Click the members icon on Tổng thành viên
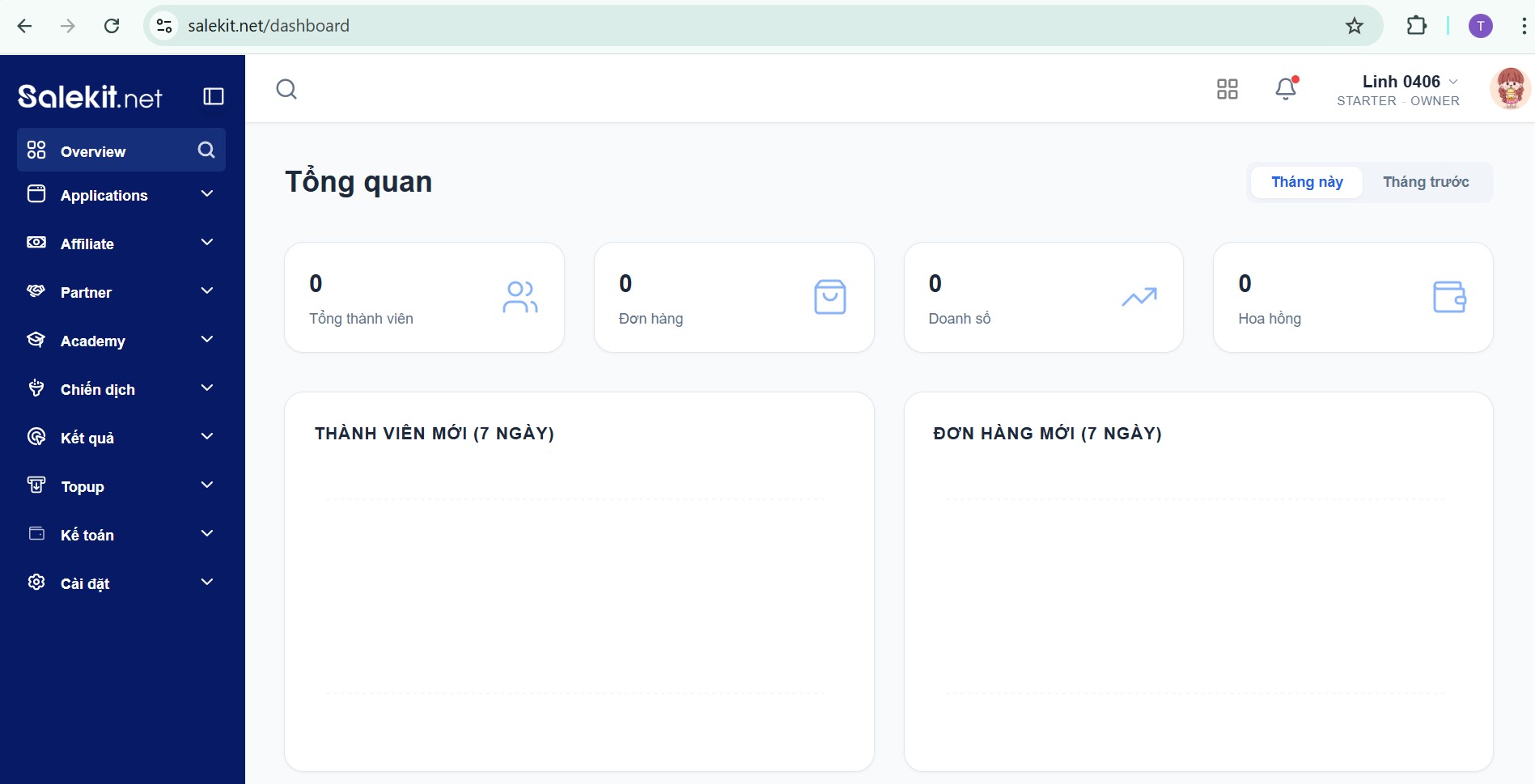1535x784 pixels. click(519, 297)
